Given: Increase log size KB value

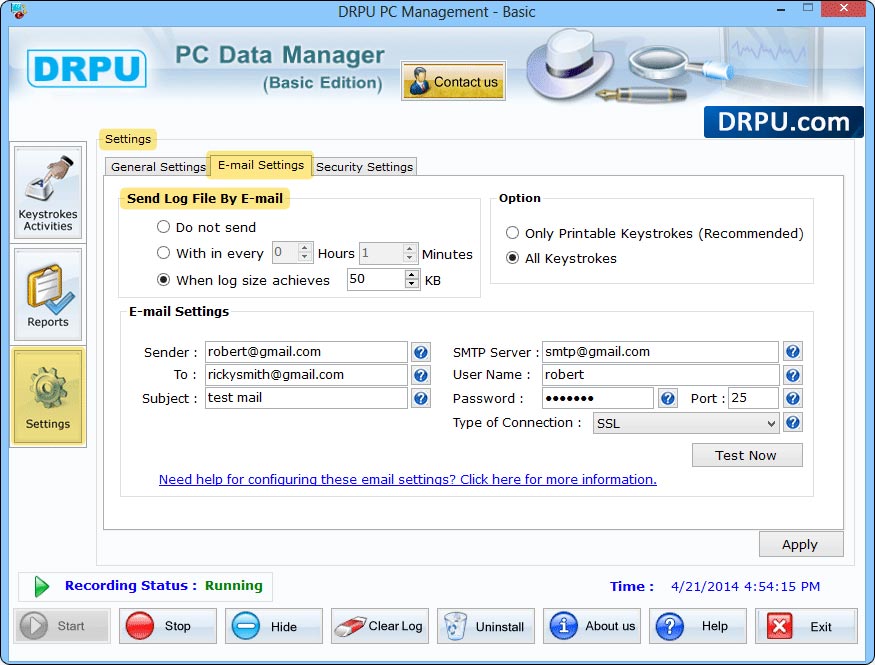Looking at the screenshot, I should (412, 274).
